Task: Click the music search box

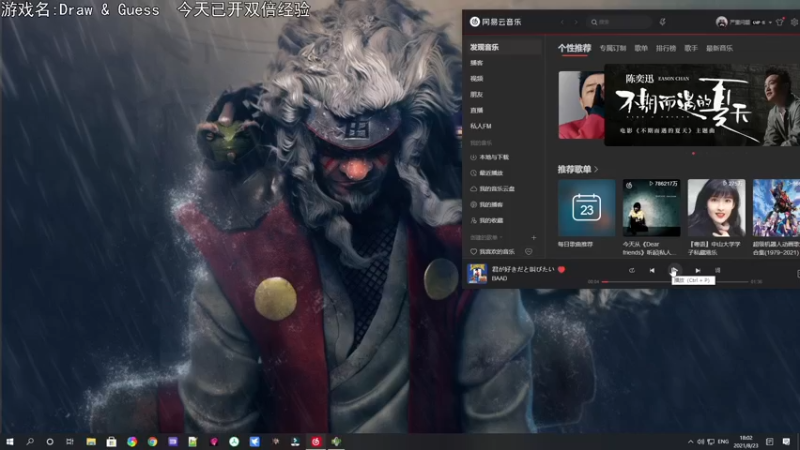Action: 619,22
